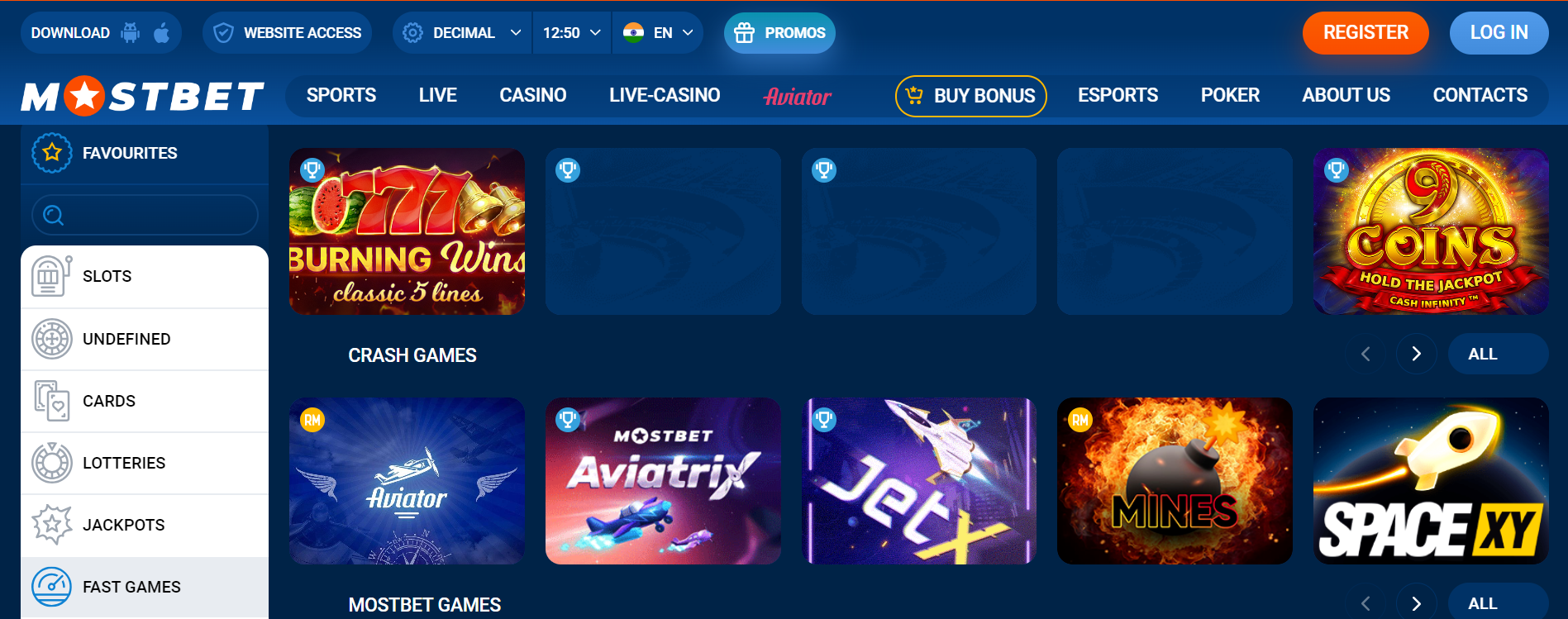Select the Fast Games speedometer icon
The width and height of the screenshot is (1568, 619).
(51, 587)
